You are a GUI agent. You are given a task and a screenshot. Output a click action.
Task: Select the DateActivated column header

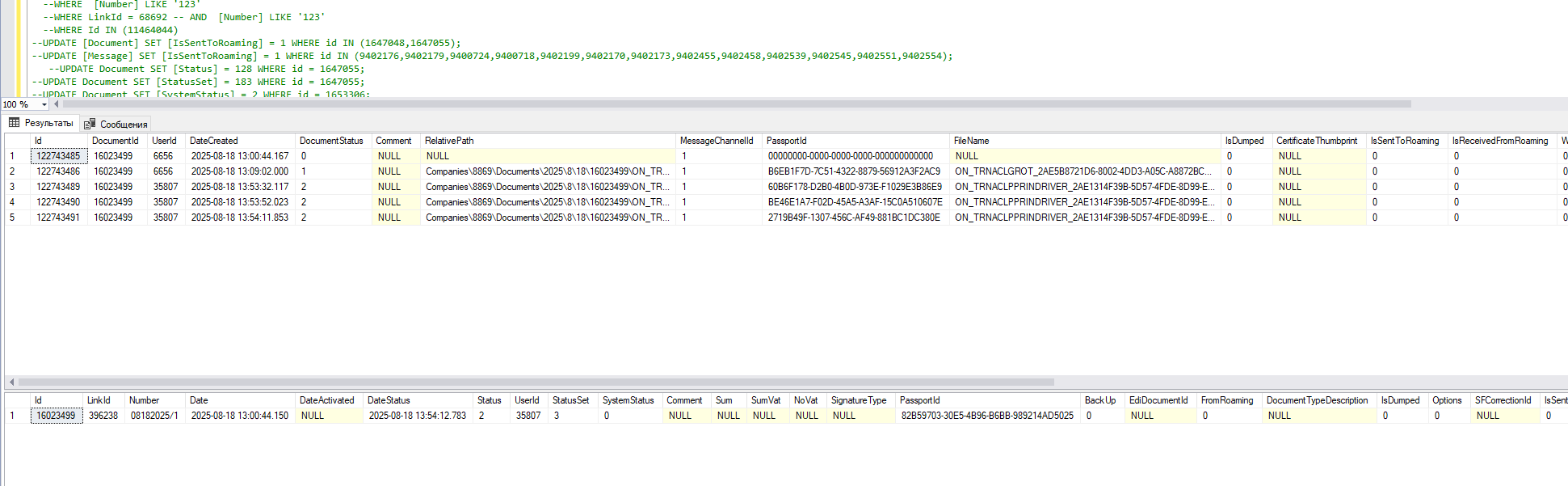tap(328, 400)
